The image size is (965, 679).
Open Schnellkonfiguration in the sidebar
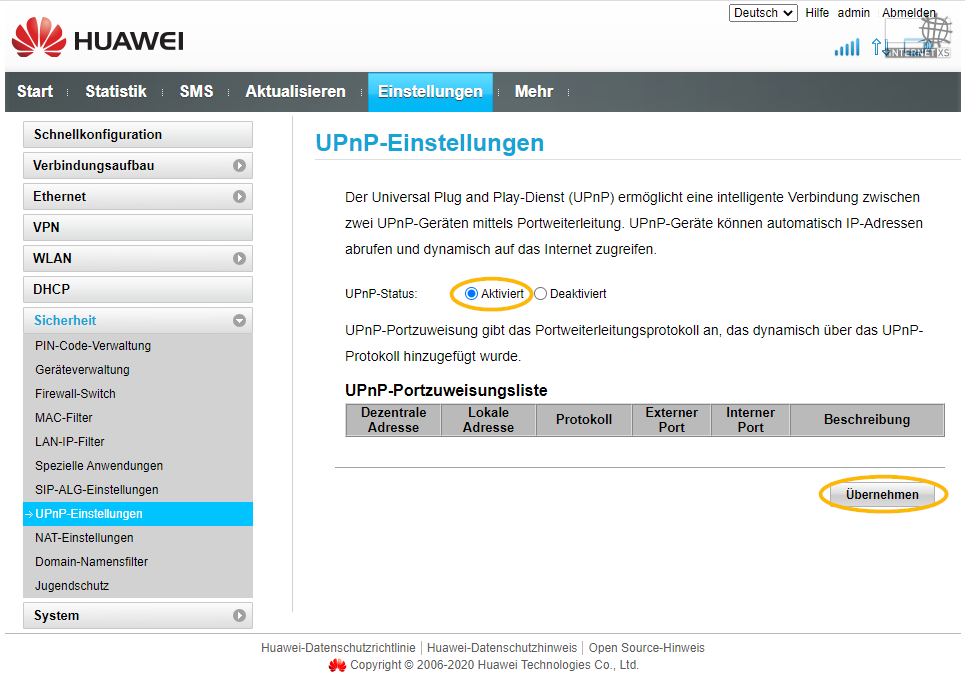pyautogui.click(x=138, y=134)
